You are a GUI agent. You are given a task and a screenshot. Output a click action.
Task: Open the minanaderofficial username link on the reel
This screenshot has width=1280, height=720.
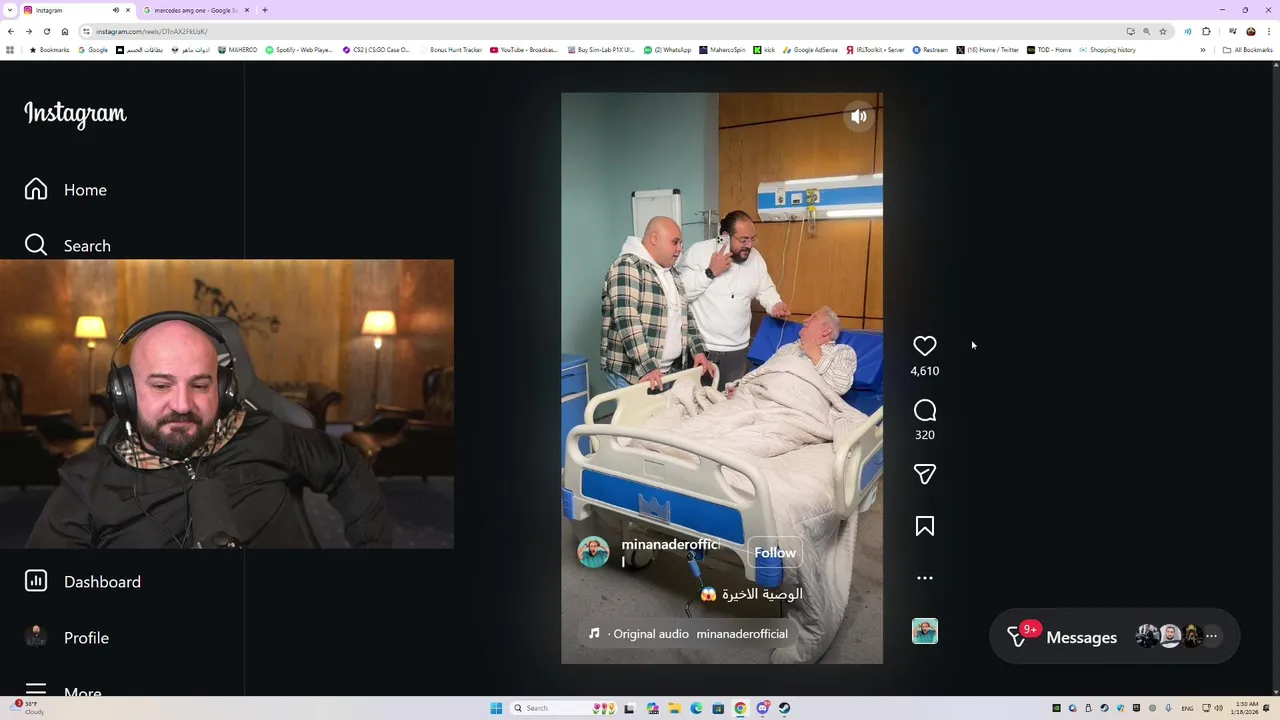(670, 552)
